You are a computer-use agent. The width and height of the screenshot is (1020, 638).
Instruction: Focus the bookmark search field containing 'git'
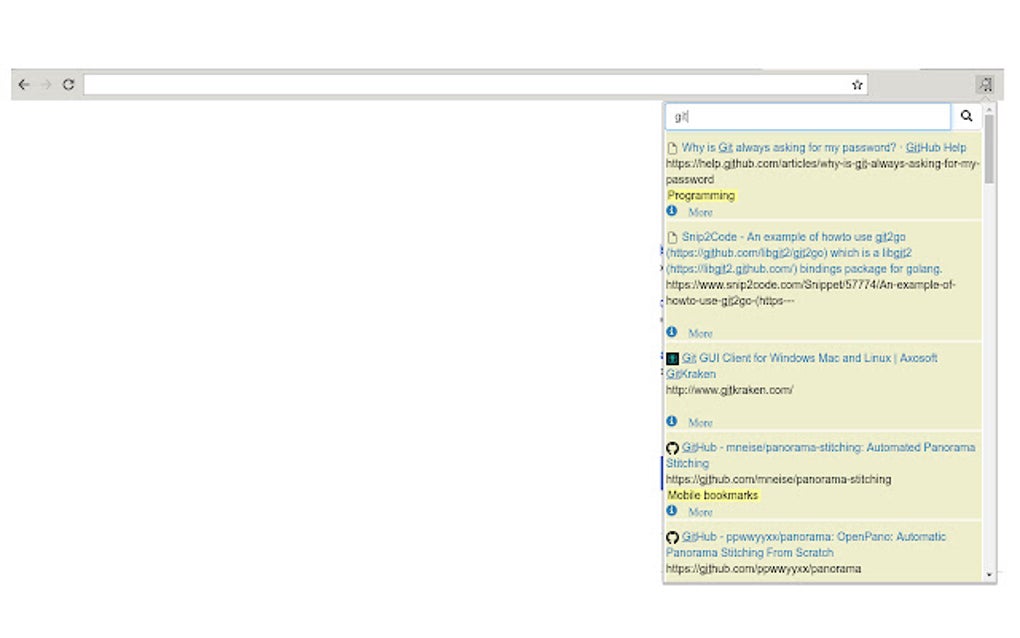coord(808,116)
